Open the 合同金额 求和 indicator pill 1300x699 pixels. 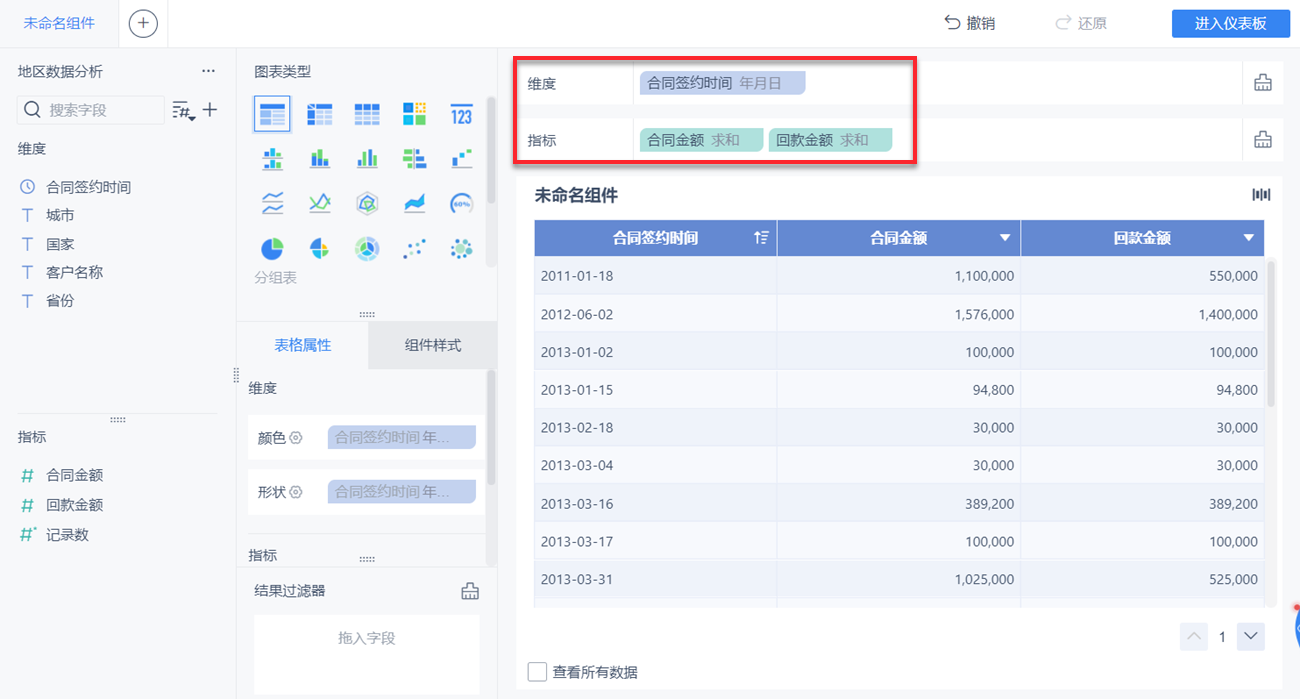pyautogui.click(x=701, y=140)
